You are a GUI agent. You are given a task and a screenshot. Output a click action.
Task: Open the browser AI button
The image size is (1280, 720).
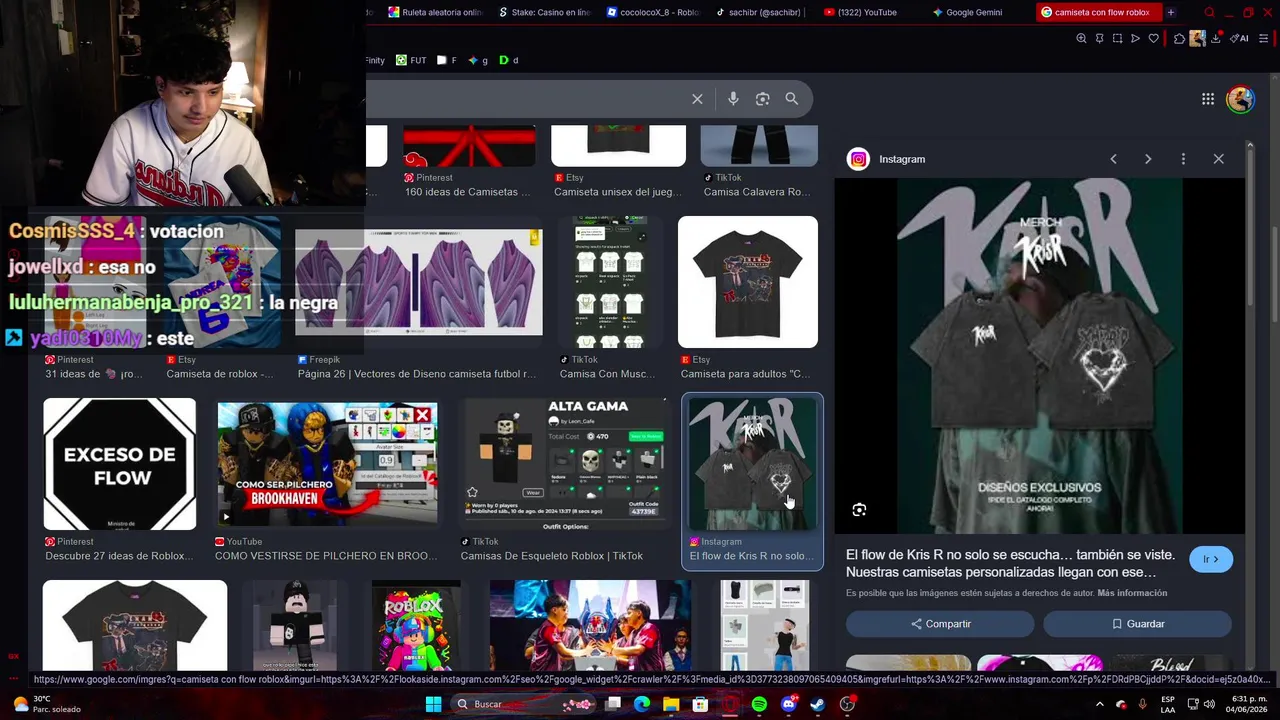[x=1239, y=39]
